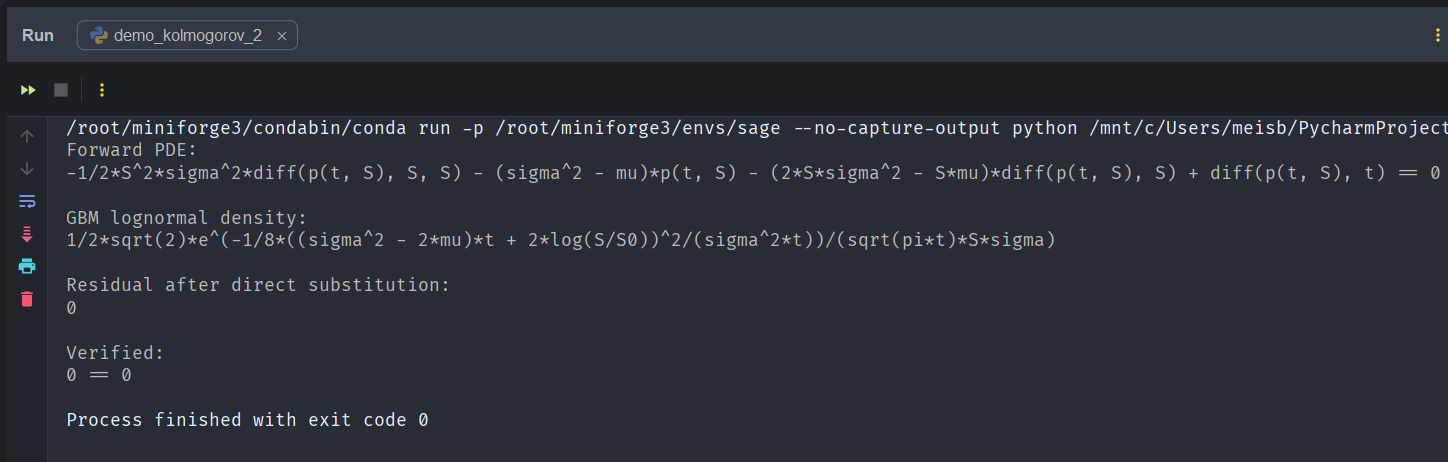Image resolution: width=1448 pixels, height=462 pixels.
Task: Clear all console output with trash icon
Action: click(x=27, y=298)
